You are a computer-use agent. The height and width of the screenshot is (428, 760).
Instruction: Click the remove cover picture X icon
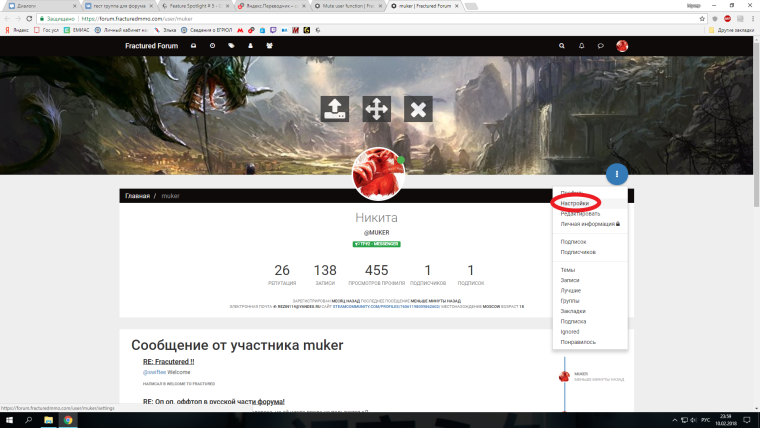tap(418, 109)
